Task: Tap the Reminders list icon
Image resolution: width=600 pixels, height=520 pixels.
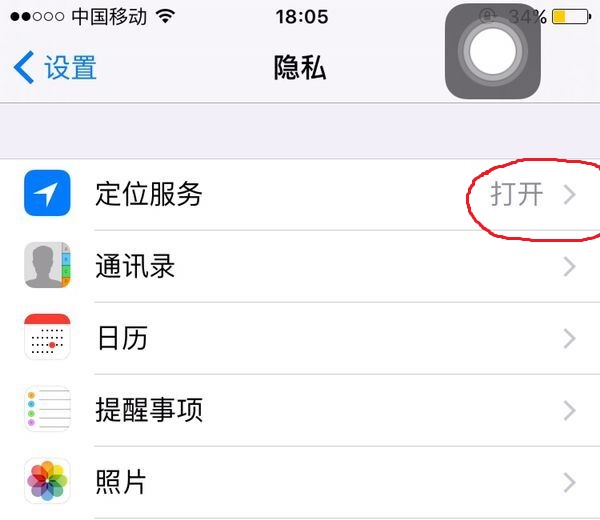Action: (47, 409)
